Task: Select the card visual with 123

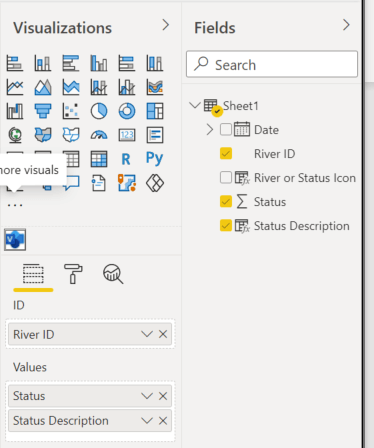Action: 127,135
